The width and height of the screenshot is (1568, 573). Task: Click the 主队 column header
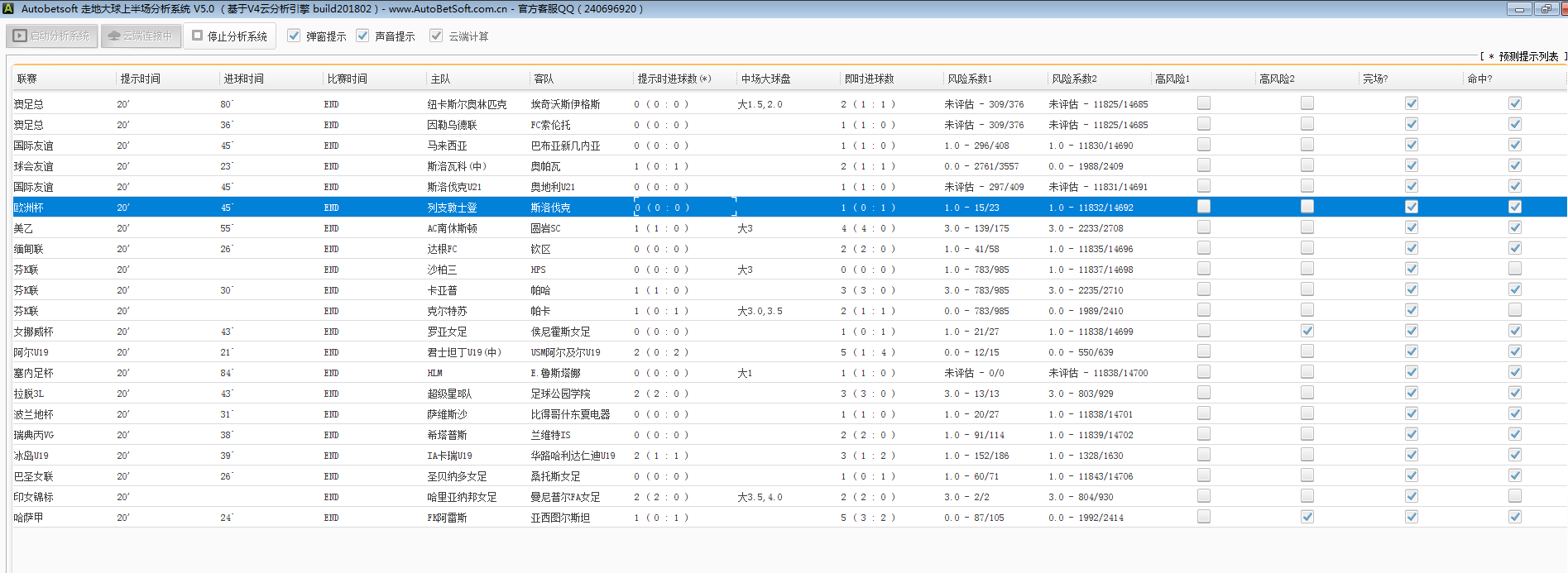click(x=440, y=79)
